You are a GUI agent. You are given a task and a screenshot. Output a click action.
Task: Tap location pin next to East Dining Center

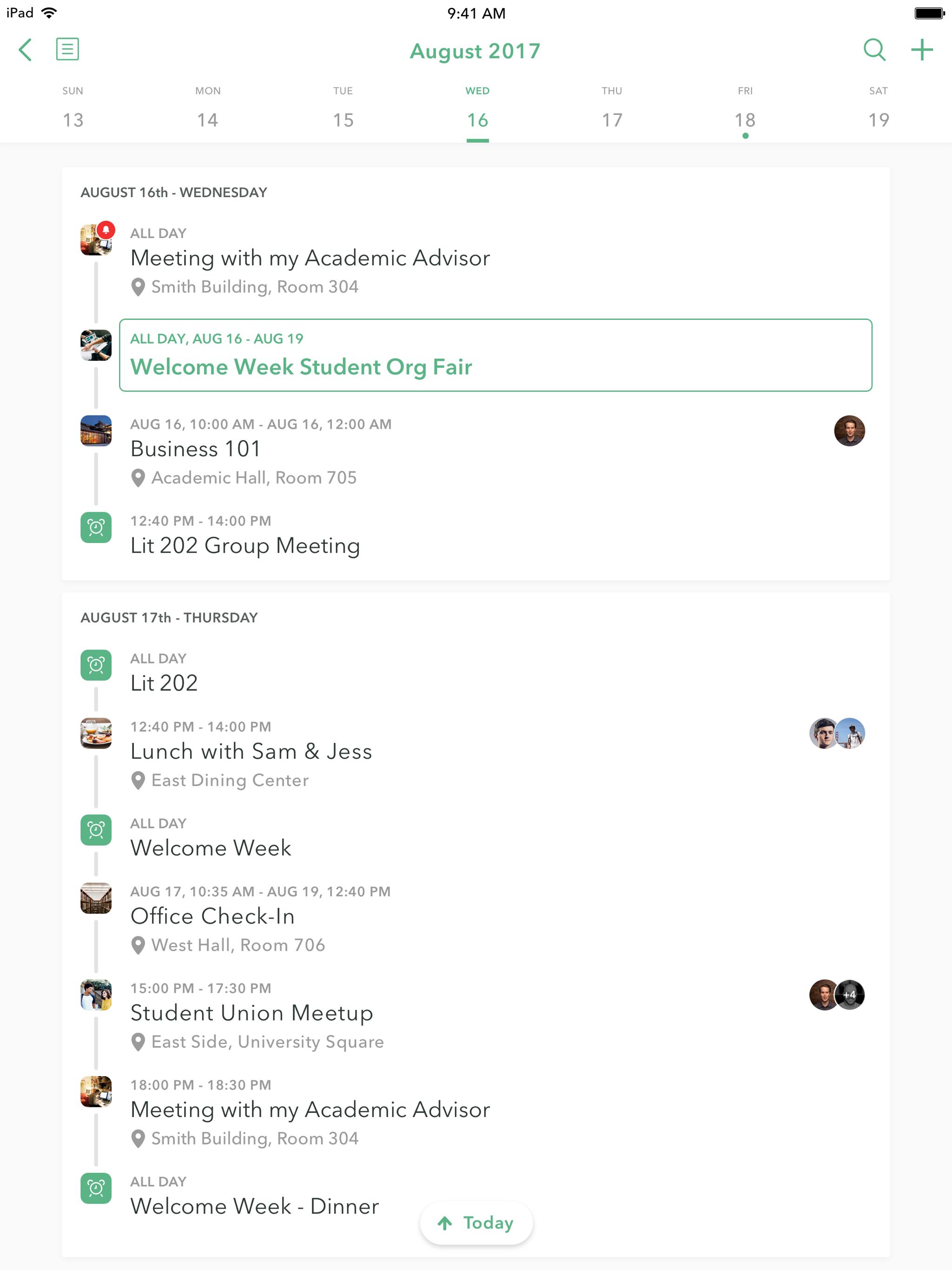pyautogui.click(x=138, y=780)
